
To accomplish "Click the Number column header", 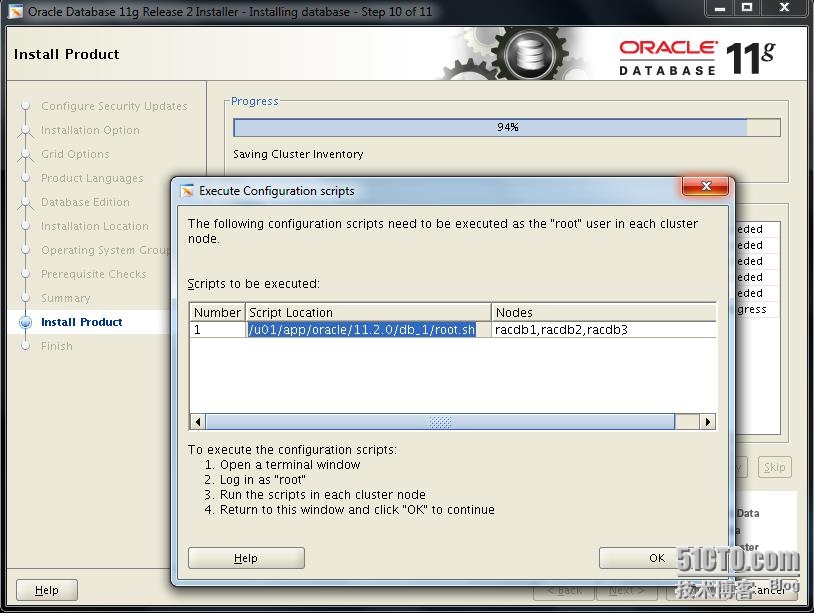I will point(217,312).
